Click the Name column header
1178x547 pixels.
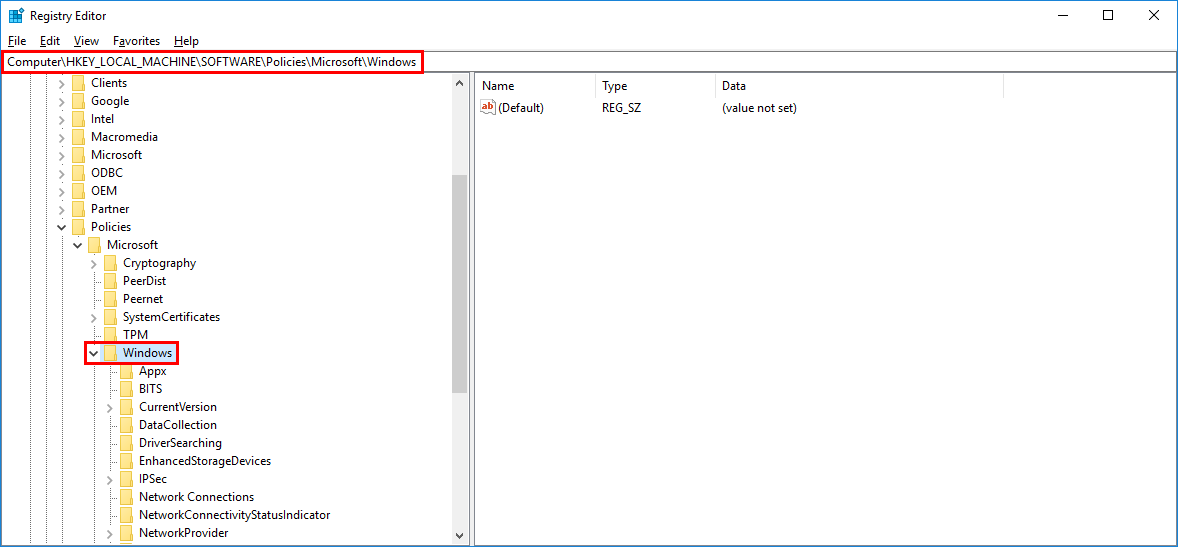pyautogui.click(x=536, y=86)
